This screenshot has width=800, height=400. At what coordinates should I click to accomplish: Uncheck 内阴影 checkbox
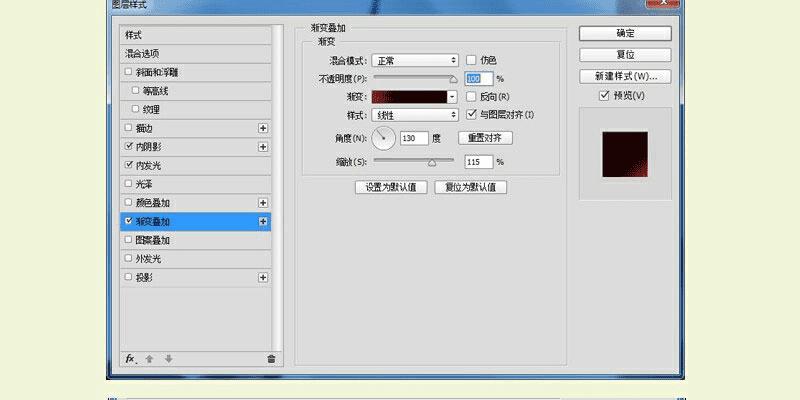tap(129, 146)
